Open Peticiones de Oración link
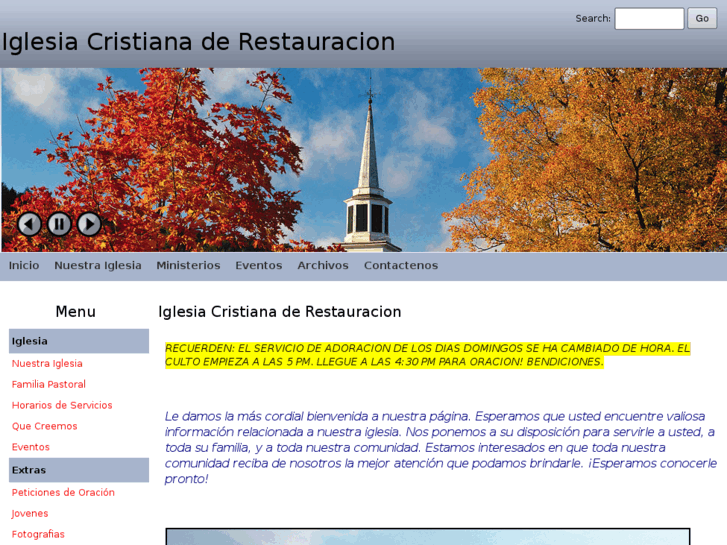This screenshot has height=545, width=727. tap(63, 493)
